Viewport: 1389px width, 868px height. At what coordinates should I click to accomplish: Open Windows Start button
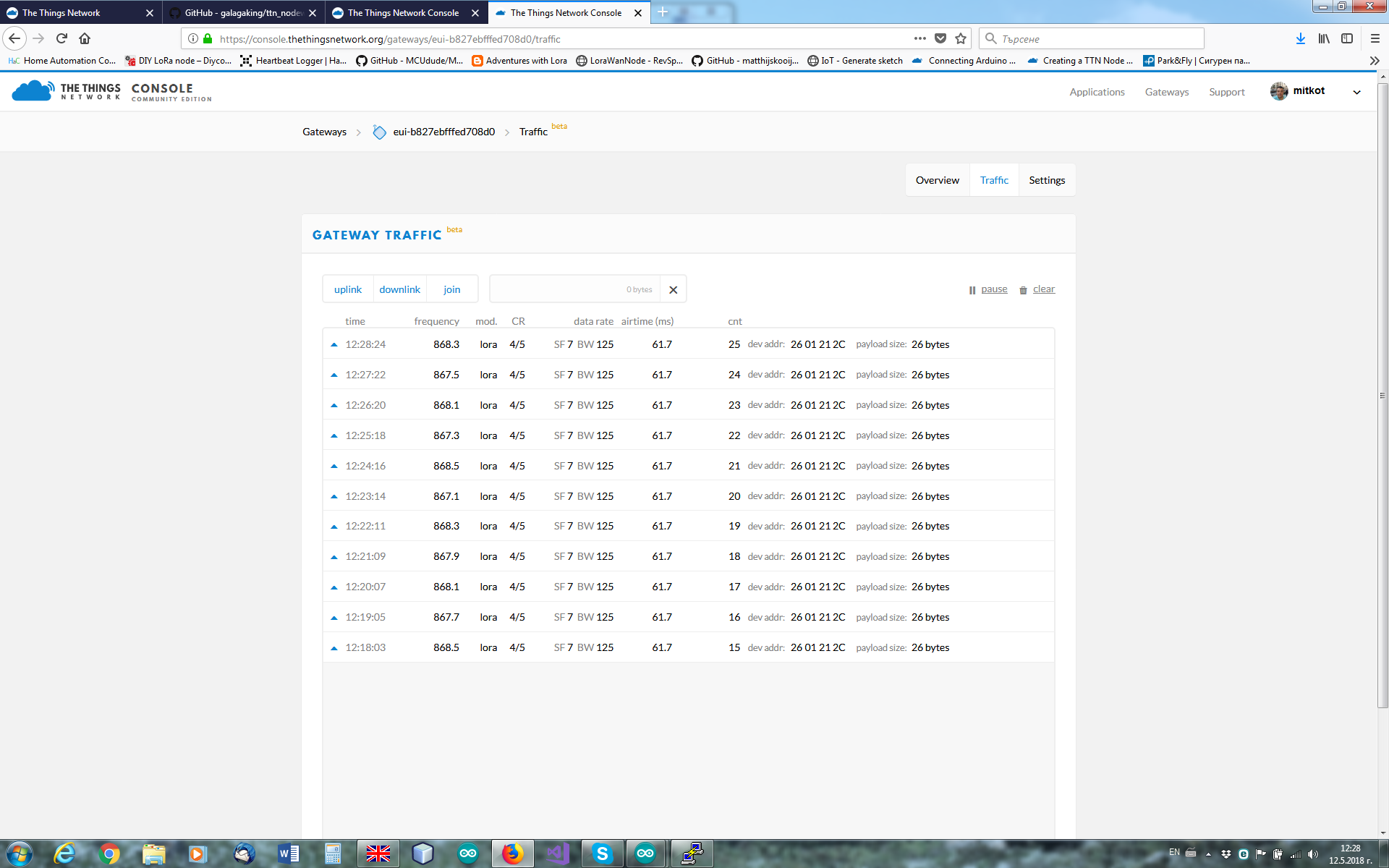[19, 854]
